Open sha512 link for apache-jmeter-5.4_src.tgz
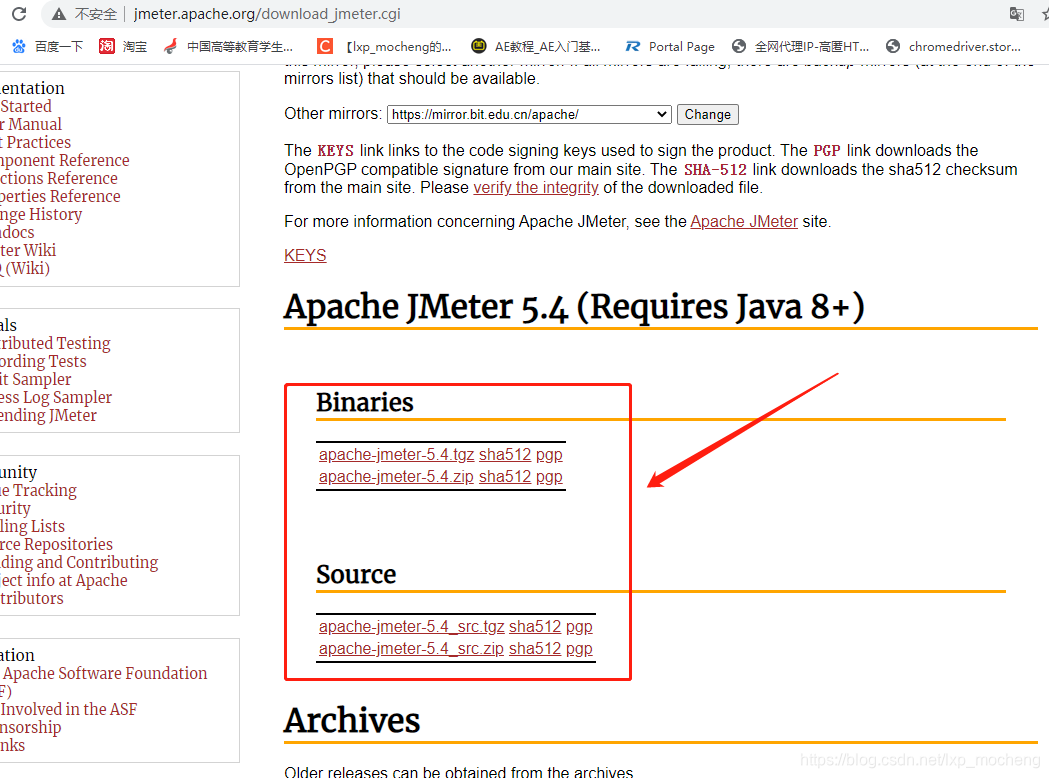 tap(535, 627)
